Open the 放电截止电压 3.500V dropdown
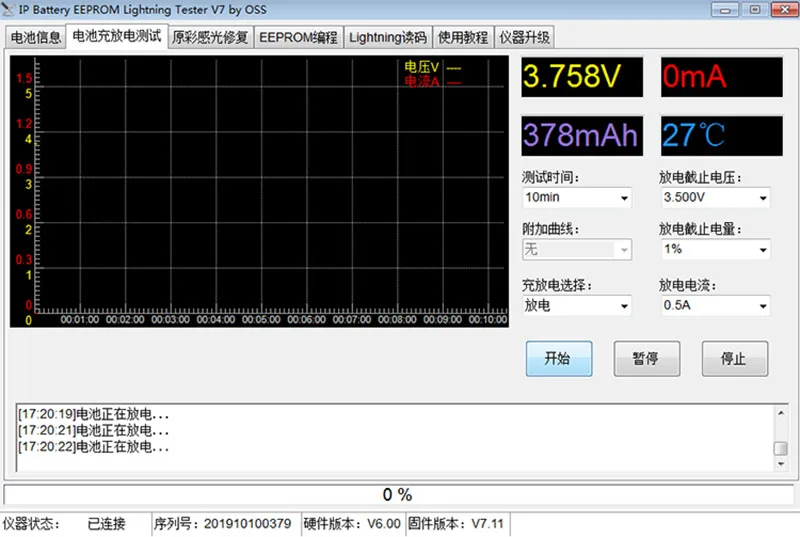This screenshot has height=537, width=800. click(x=715, y=197)
